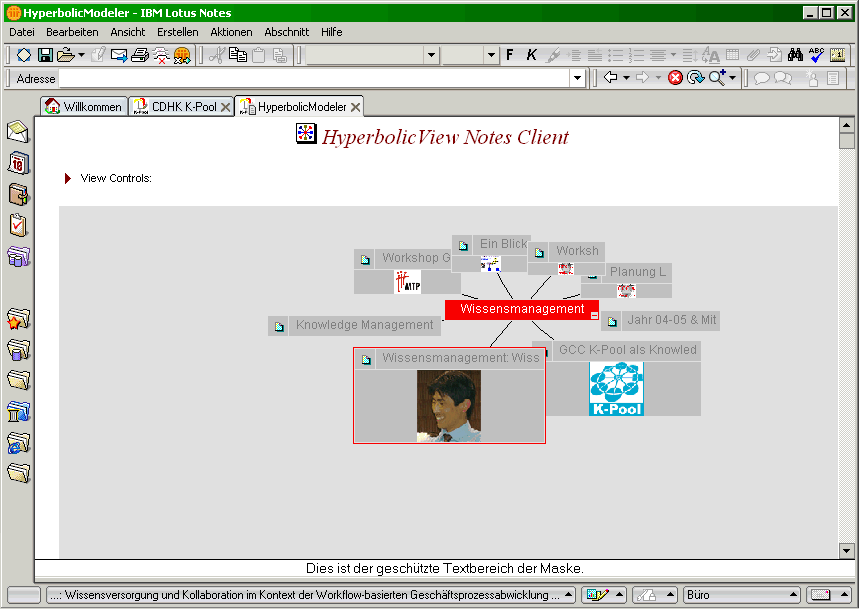Click inside the Adresse input field
The height and width of the screenshot is (609, 859).
[314, 78]
